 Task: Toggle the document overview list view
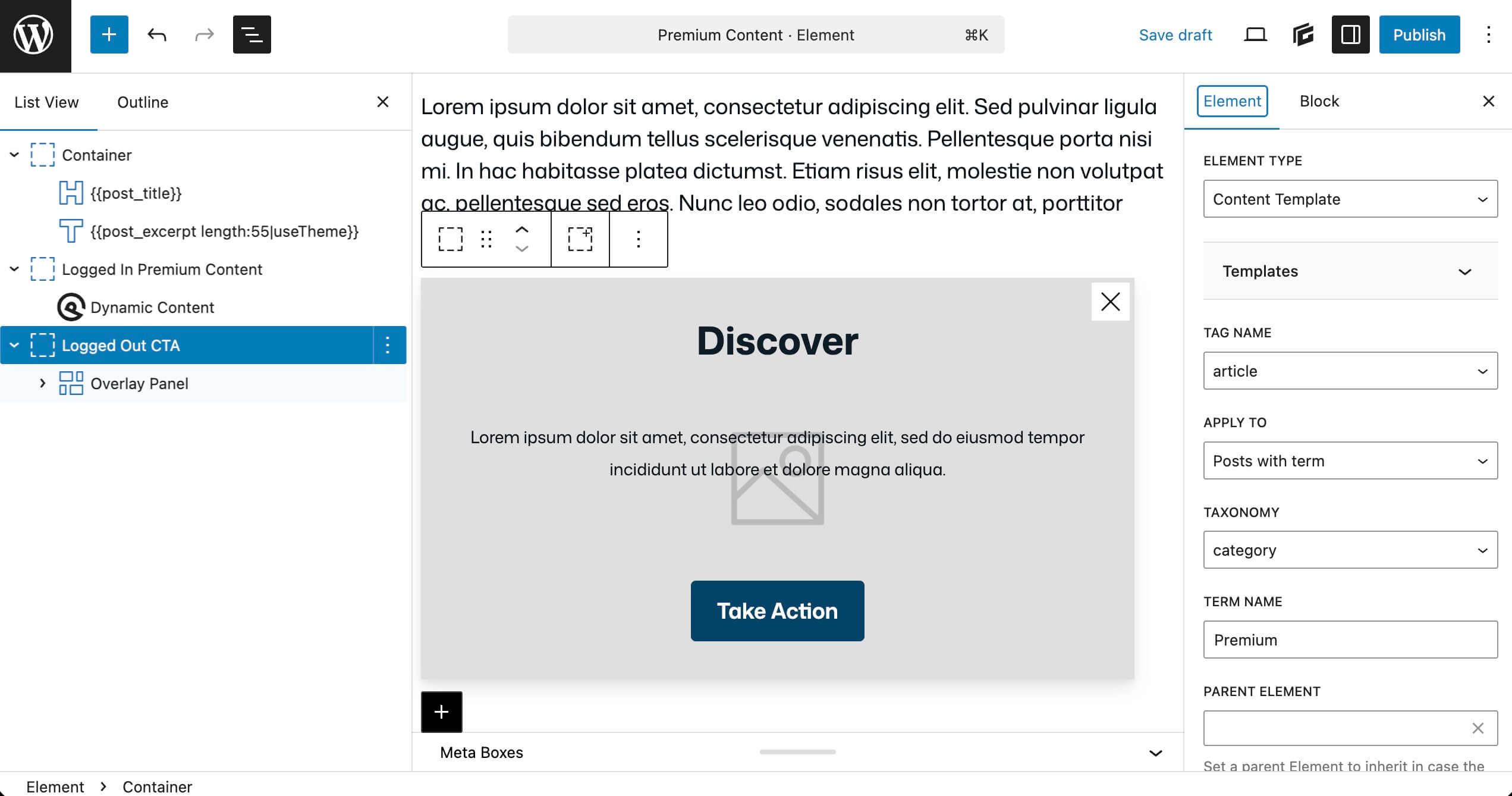(x=252, y=35)
